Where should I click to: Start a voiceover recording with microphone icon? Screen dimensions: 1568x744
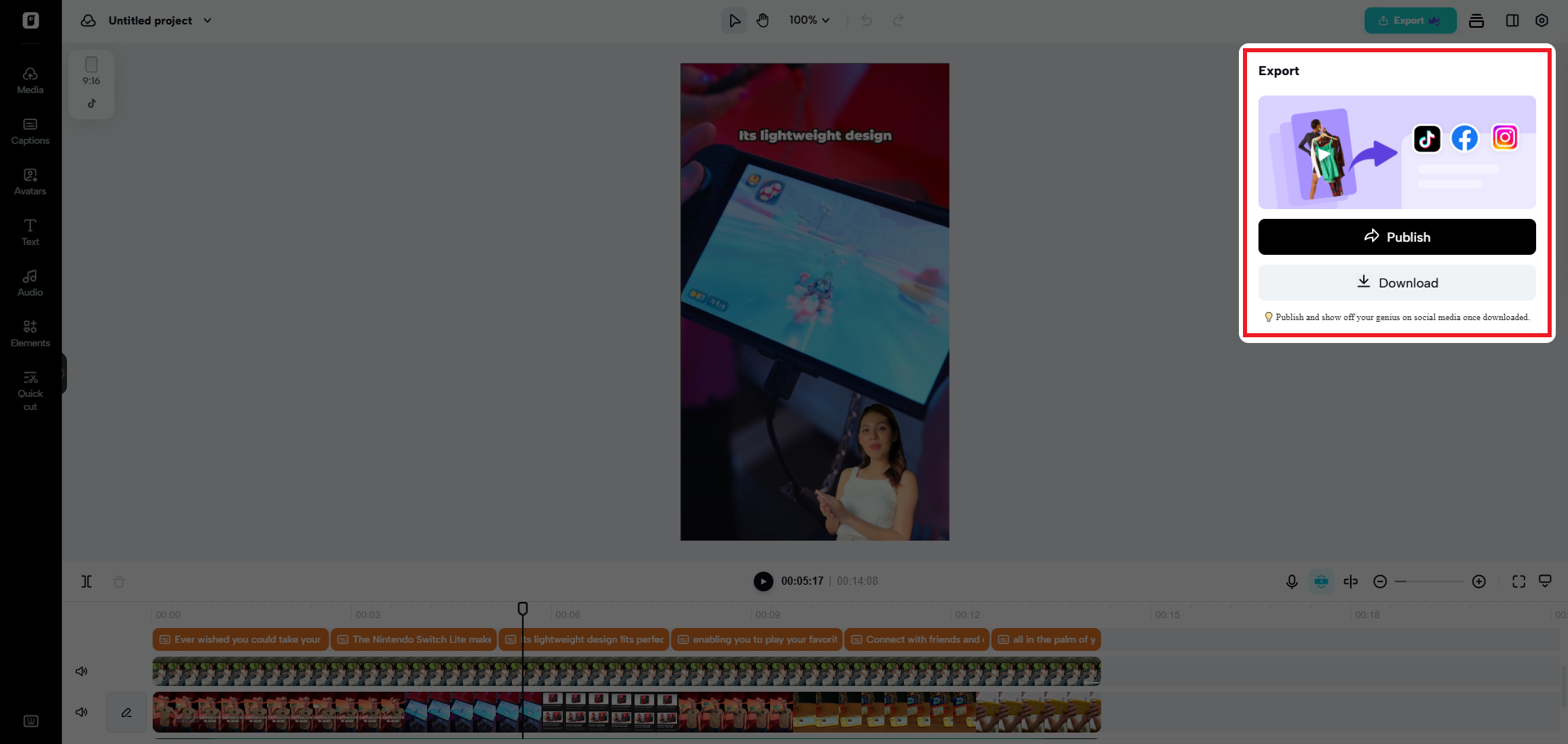tap(1291, 581)
